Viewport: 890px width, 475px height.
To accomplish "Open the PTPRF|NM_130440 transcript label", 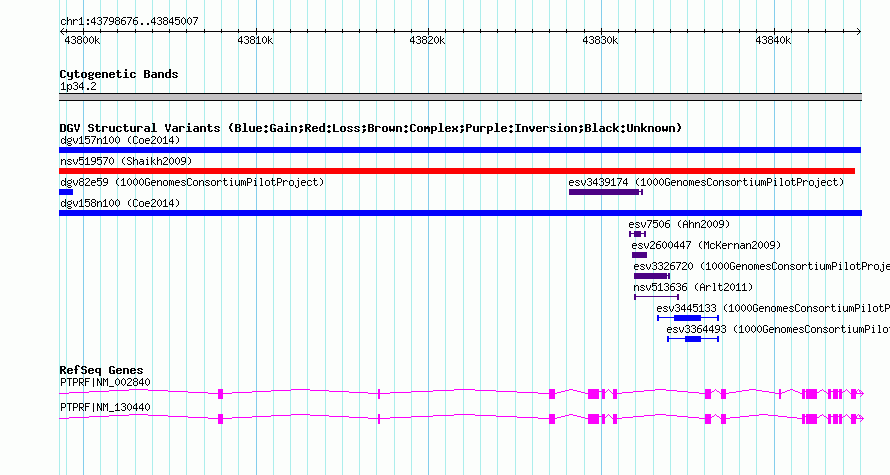I will [105, 407].
